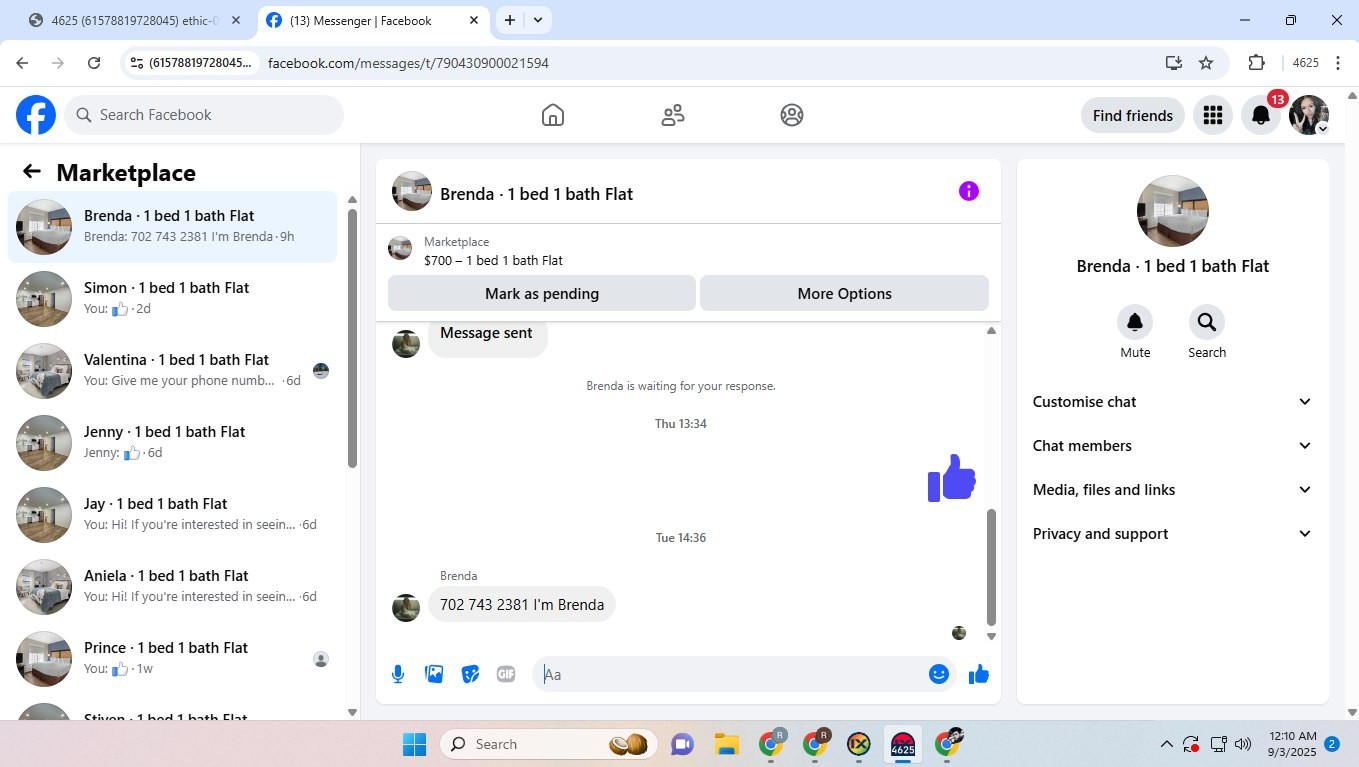The width and height of the screenshot is (1359, 767).
Task: Click the browser address bar URL
Action: (408, 63)
